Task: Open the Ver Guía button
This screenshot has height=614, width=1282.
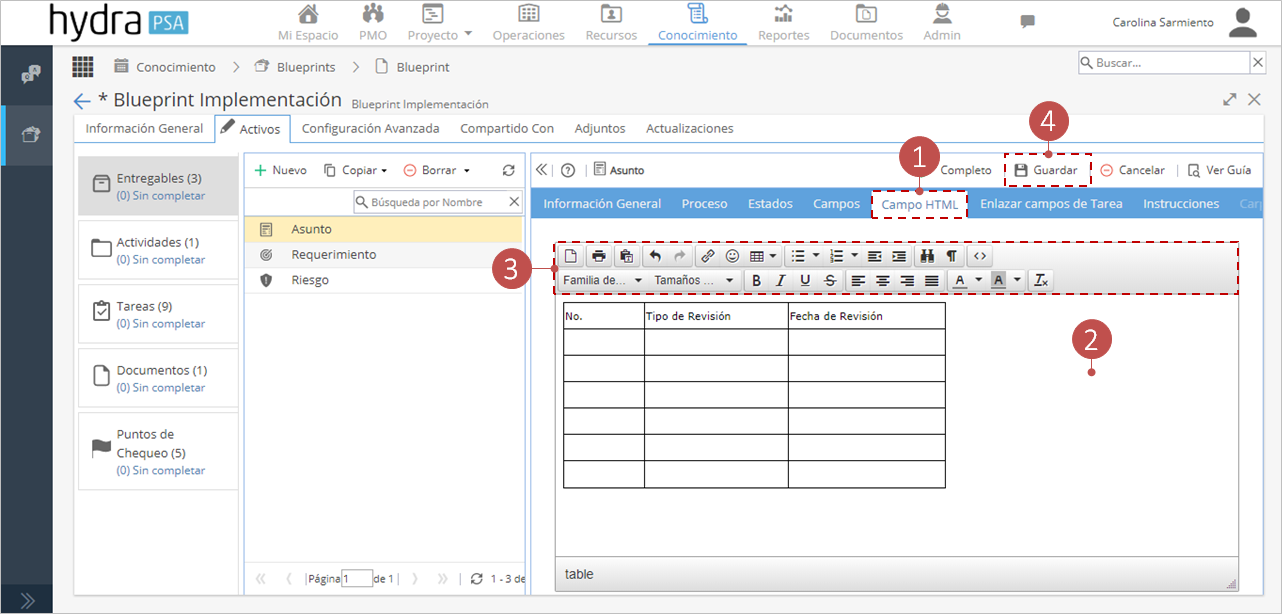Action: point(1219,170)
